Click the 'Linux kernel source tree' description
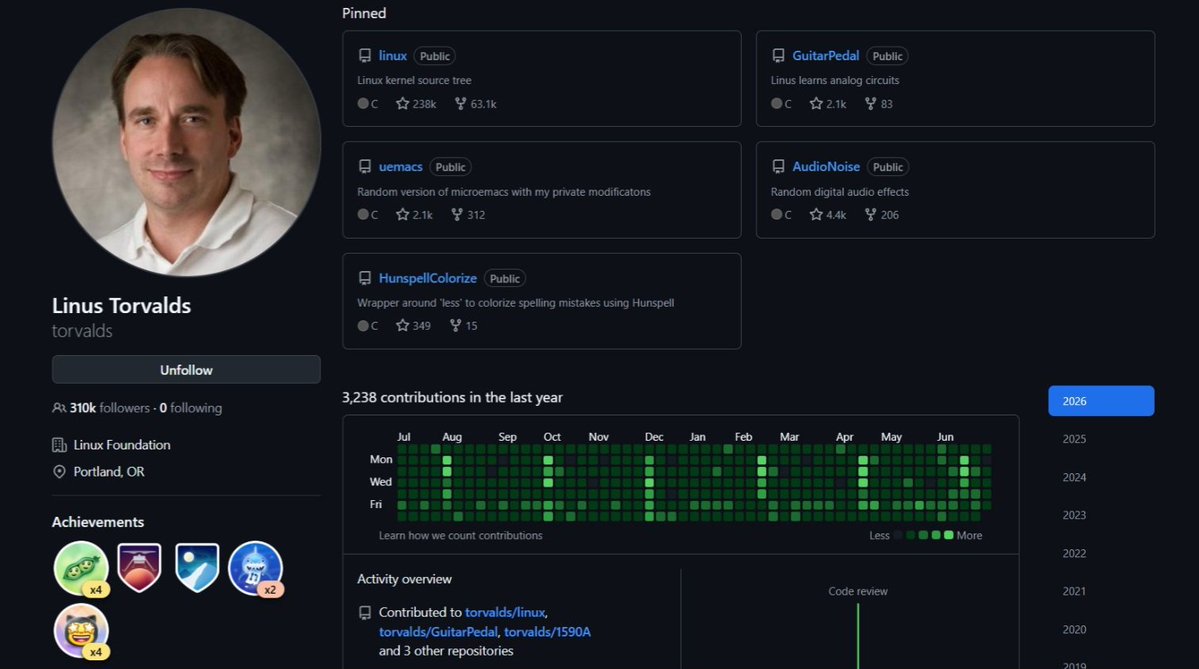This screenshot has height=669, width=1199. pyautogui.click(x=414, y=80)
